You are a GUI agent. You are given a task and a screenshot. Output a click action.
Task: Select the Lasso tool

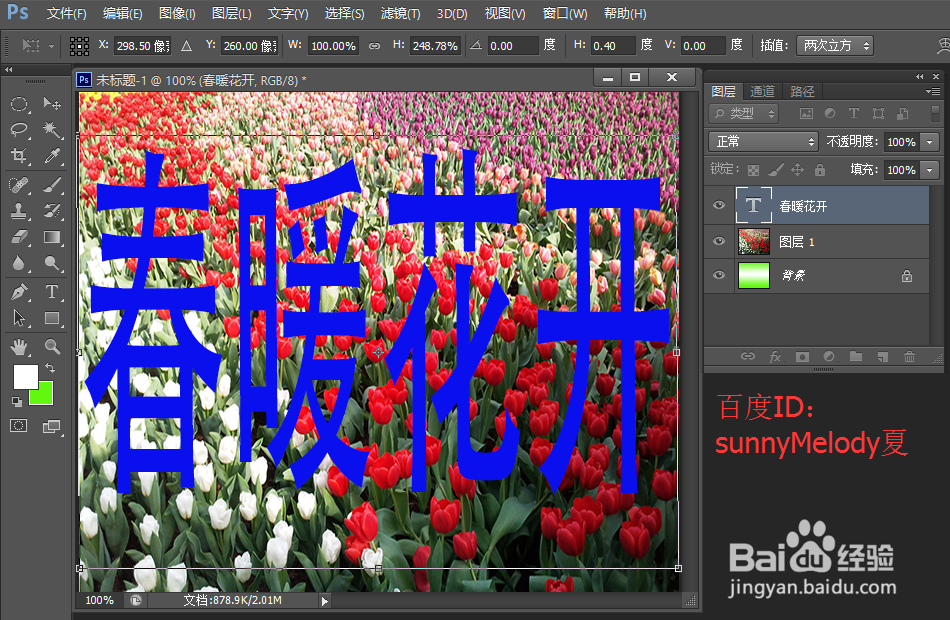tap(19, 130)
